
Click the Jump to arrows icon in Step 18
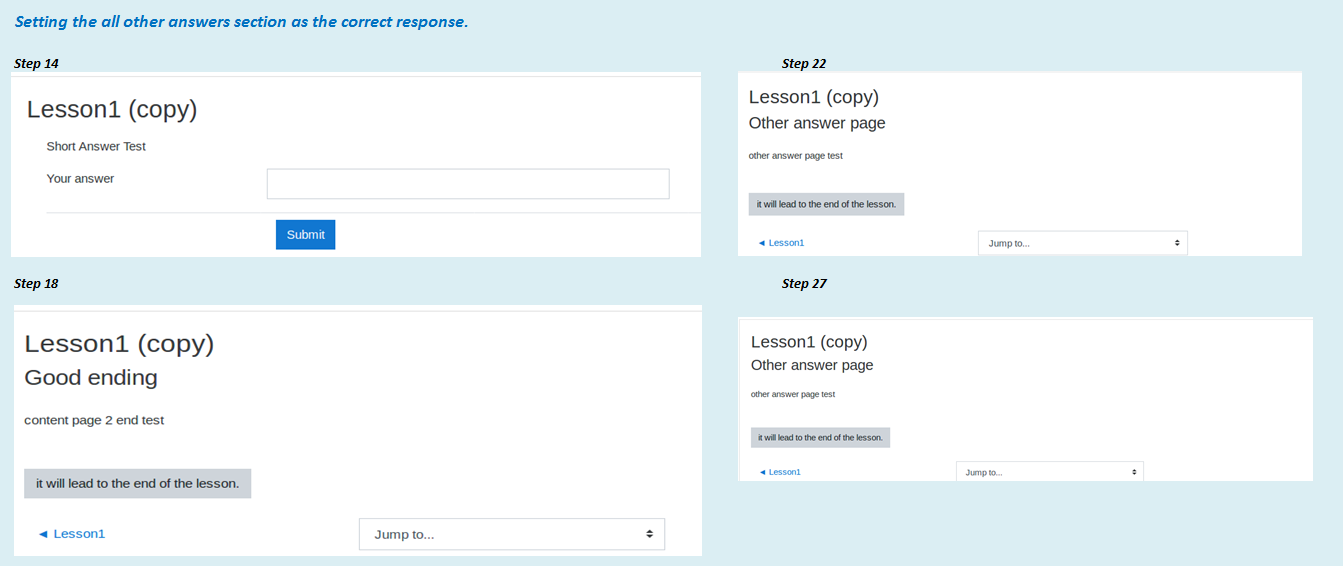click(649, 534)
